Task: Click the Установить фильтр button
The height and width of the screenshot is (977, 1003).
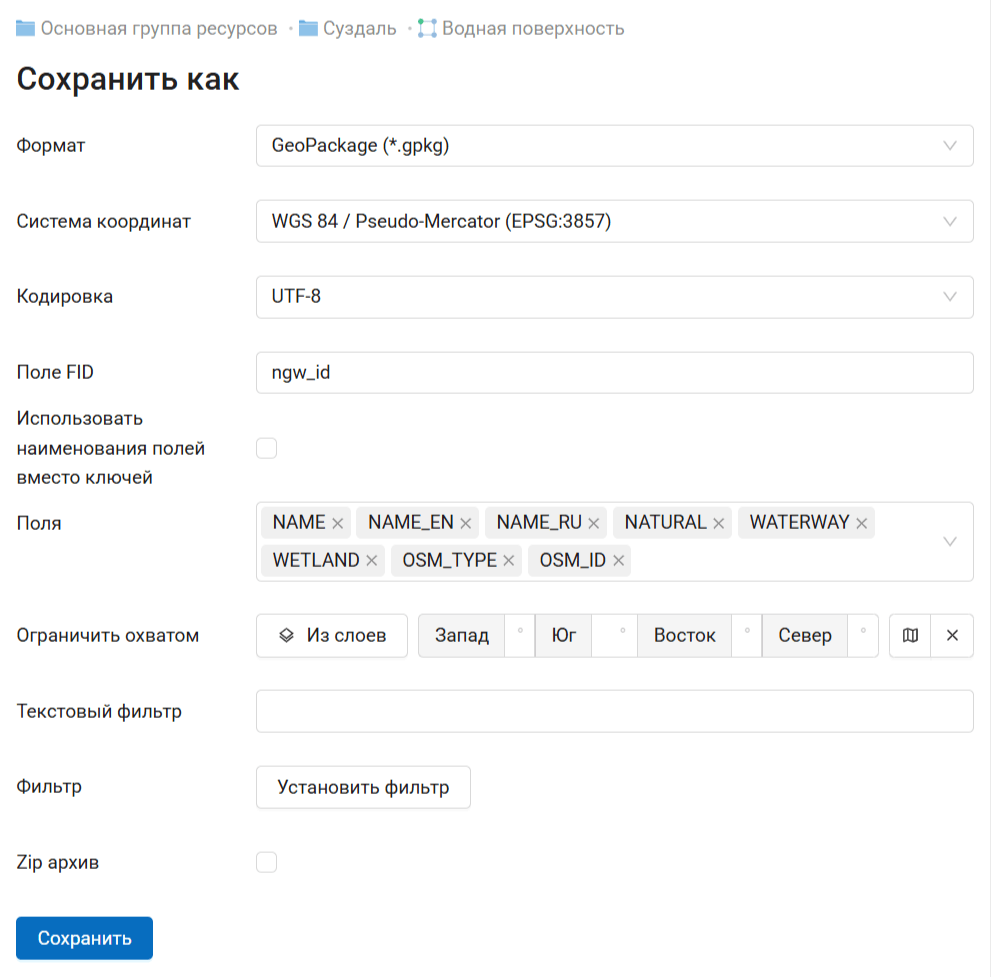Action: (x=363, y=787)
